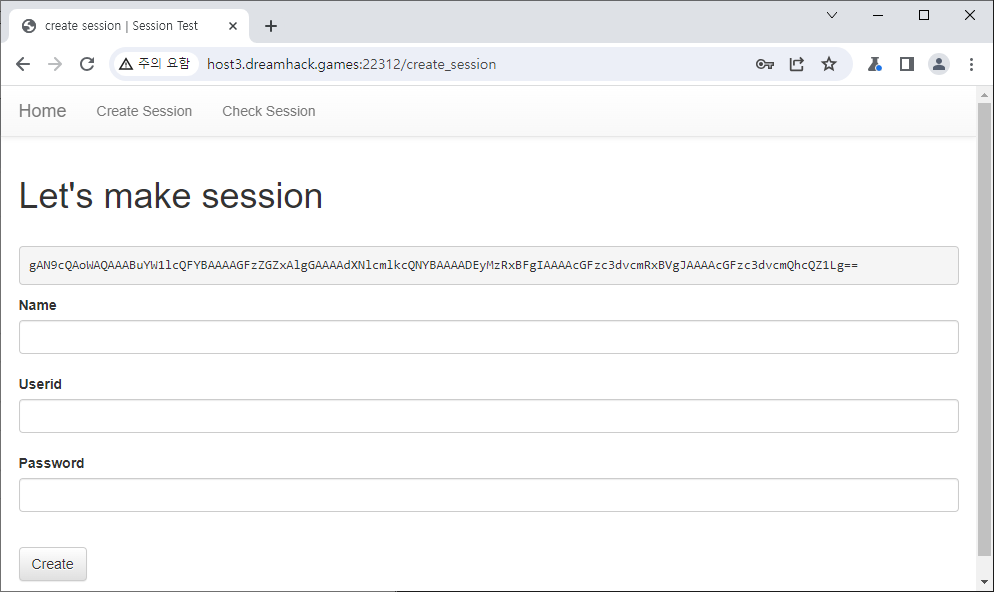Toggle the browser side panel icon
Image resolution: width=994 pixels, height=592 pixels.
point(907,64)
